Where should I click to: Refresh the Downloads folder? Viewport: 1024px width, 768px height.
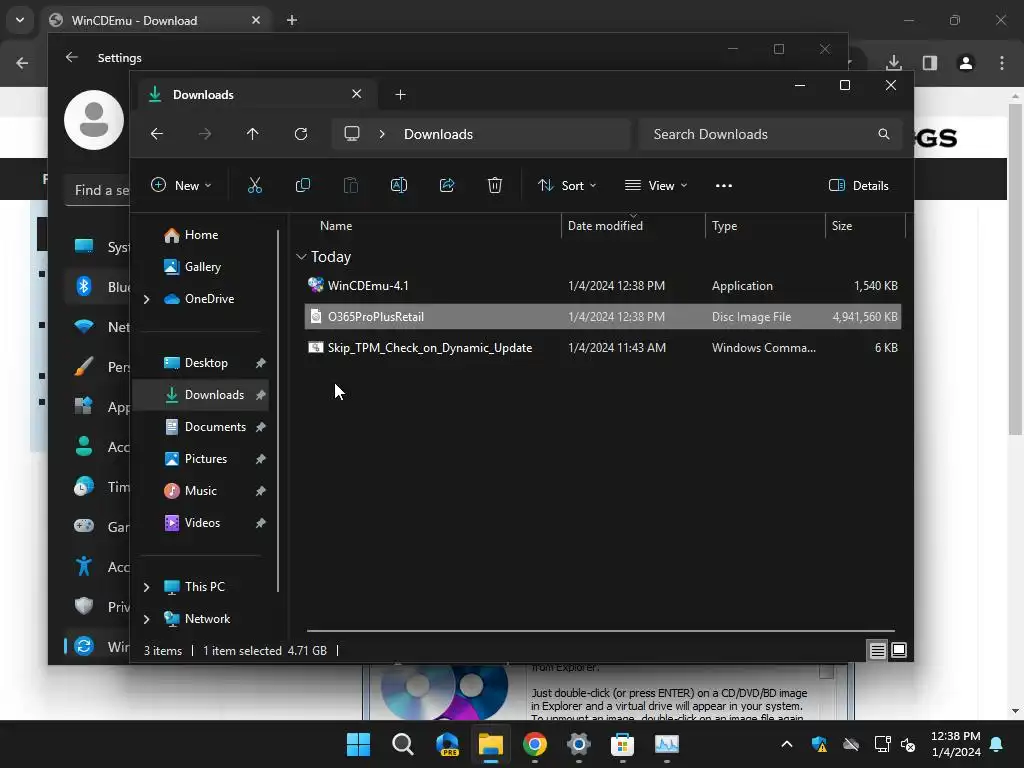tap(300, 134)
